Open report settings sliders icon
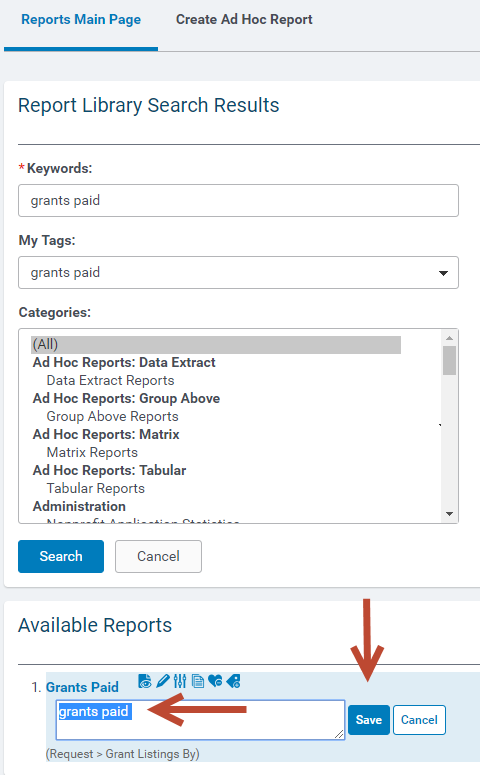Screen dimensions: 480x775 (180, 681)
